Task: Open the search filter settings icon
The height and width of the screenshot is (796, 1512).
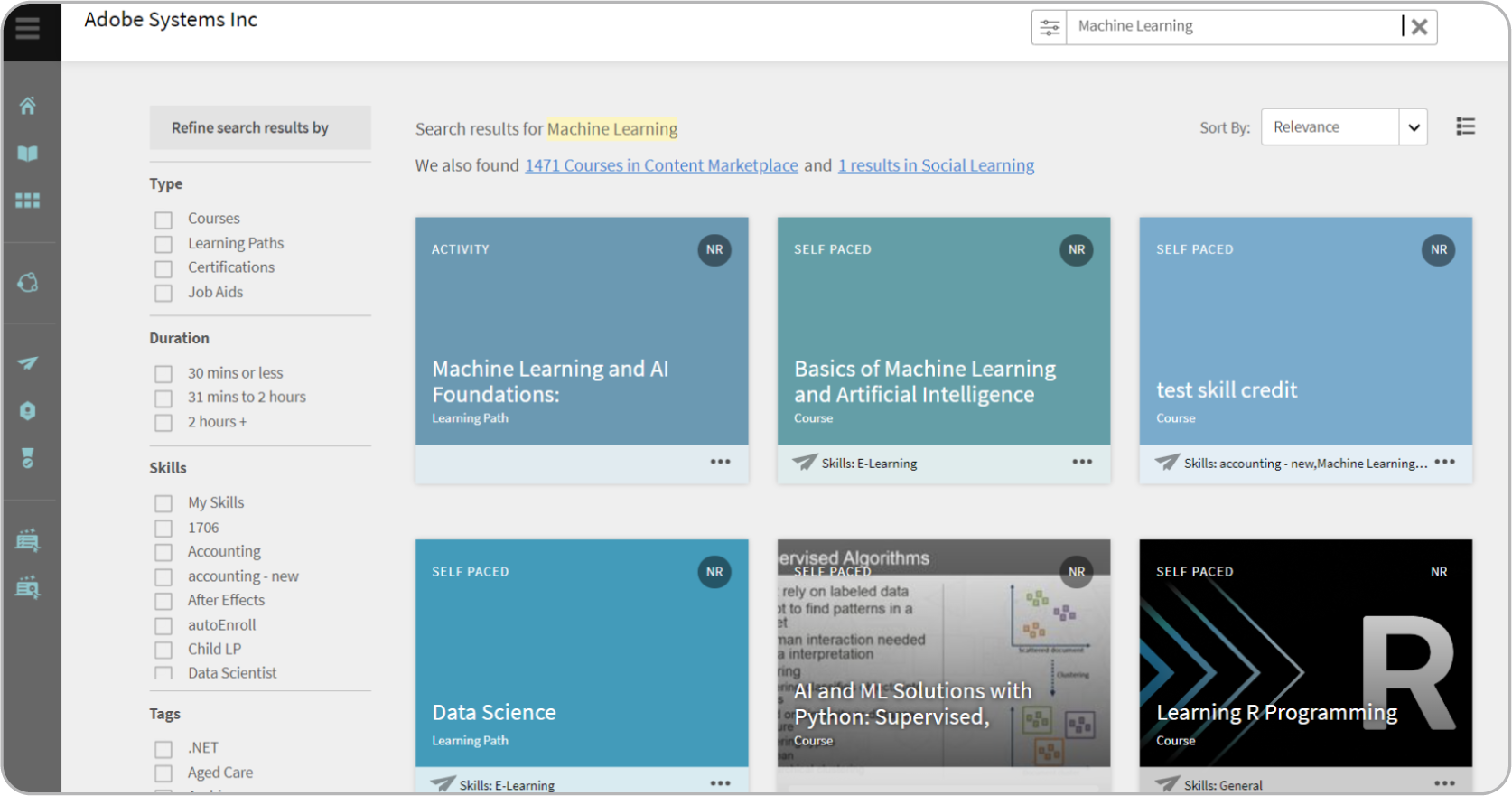Action: coord(1050,27)
